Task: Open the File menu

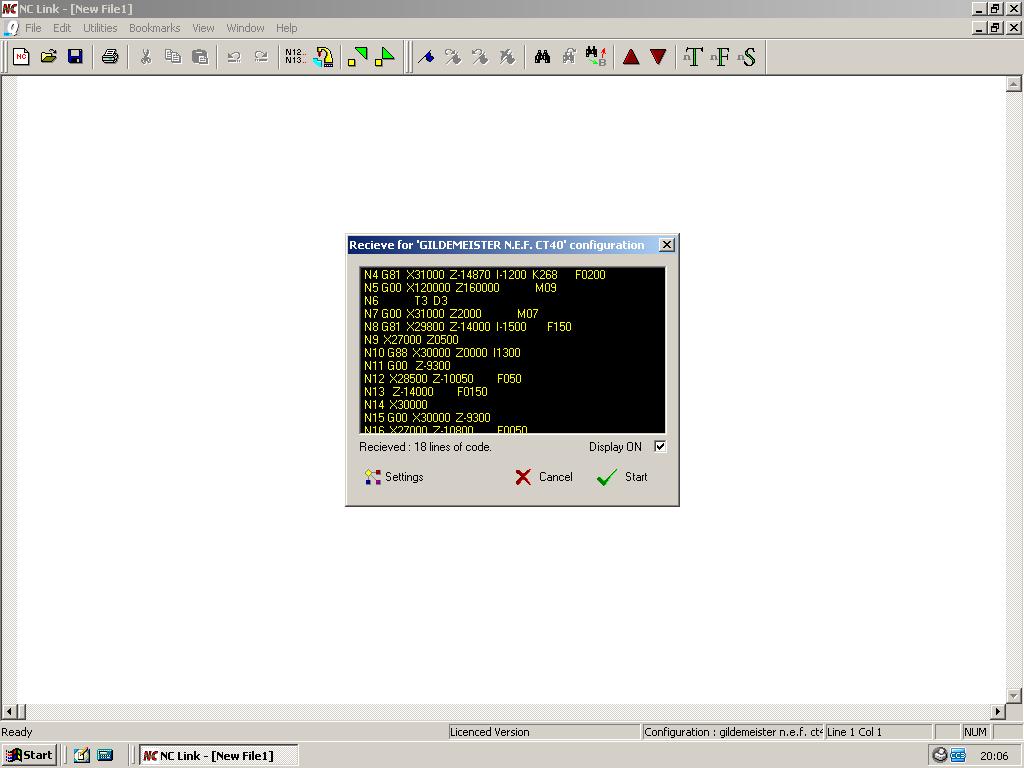Action: (33, 28)
